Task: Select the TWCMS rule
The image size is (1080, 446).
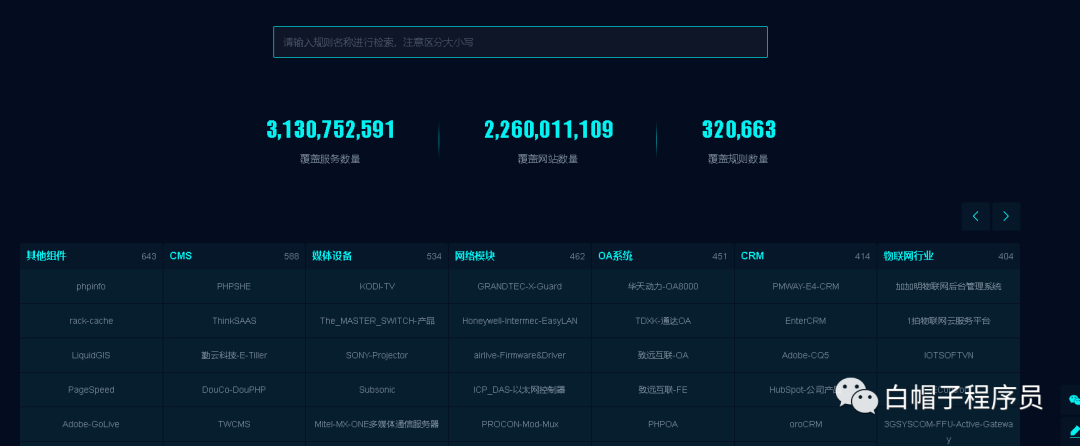Action: coord(234,424)
